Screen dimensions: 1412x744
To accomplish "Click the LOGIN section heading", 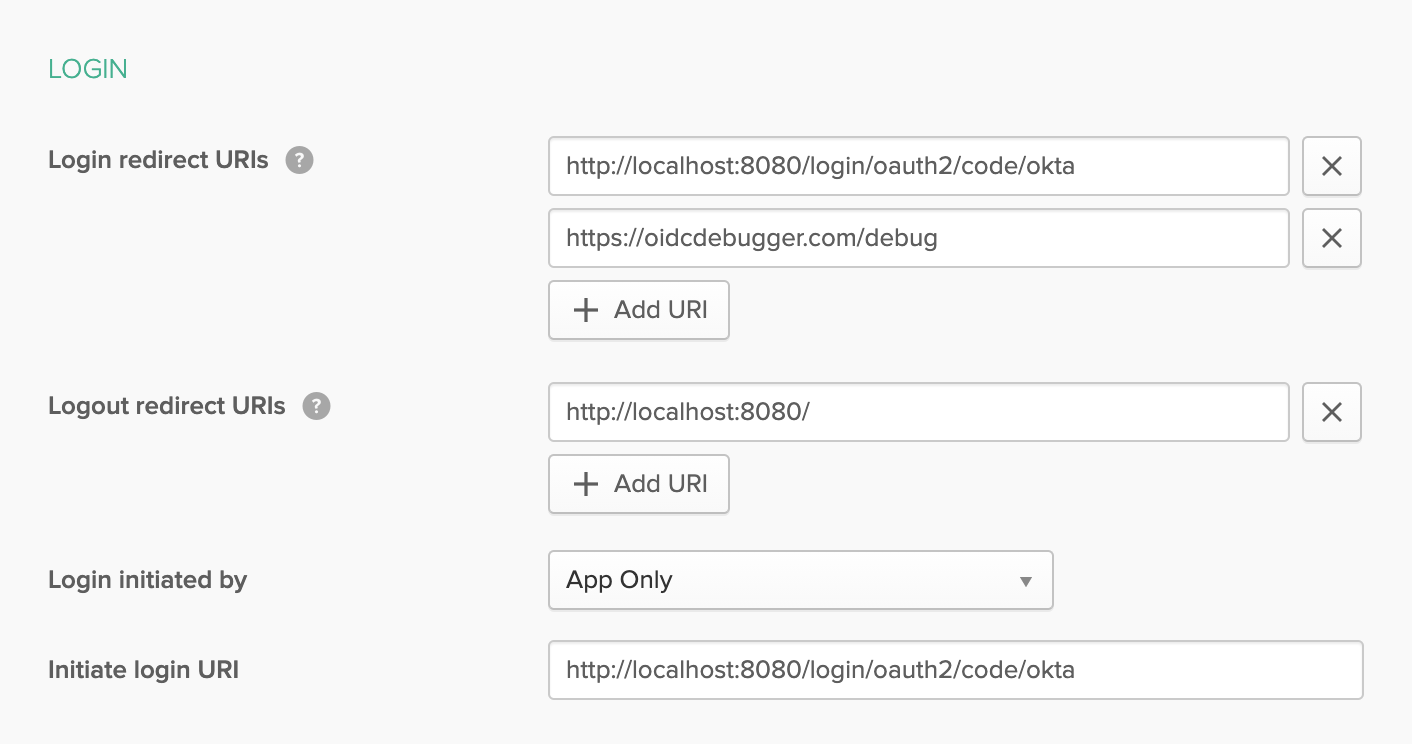I will 88,69.
